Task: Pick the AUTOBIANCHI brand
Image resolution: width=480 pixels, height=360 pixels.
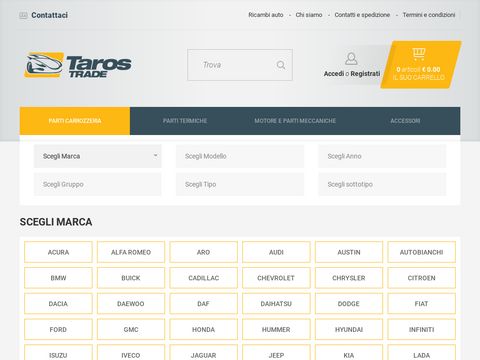Action: (x=422, y=252)
